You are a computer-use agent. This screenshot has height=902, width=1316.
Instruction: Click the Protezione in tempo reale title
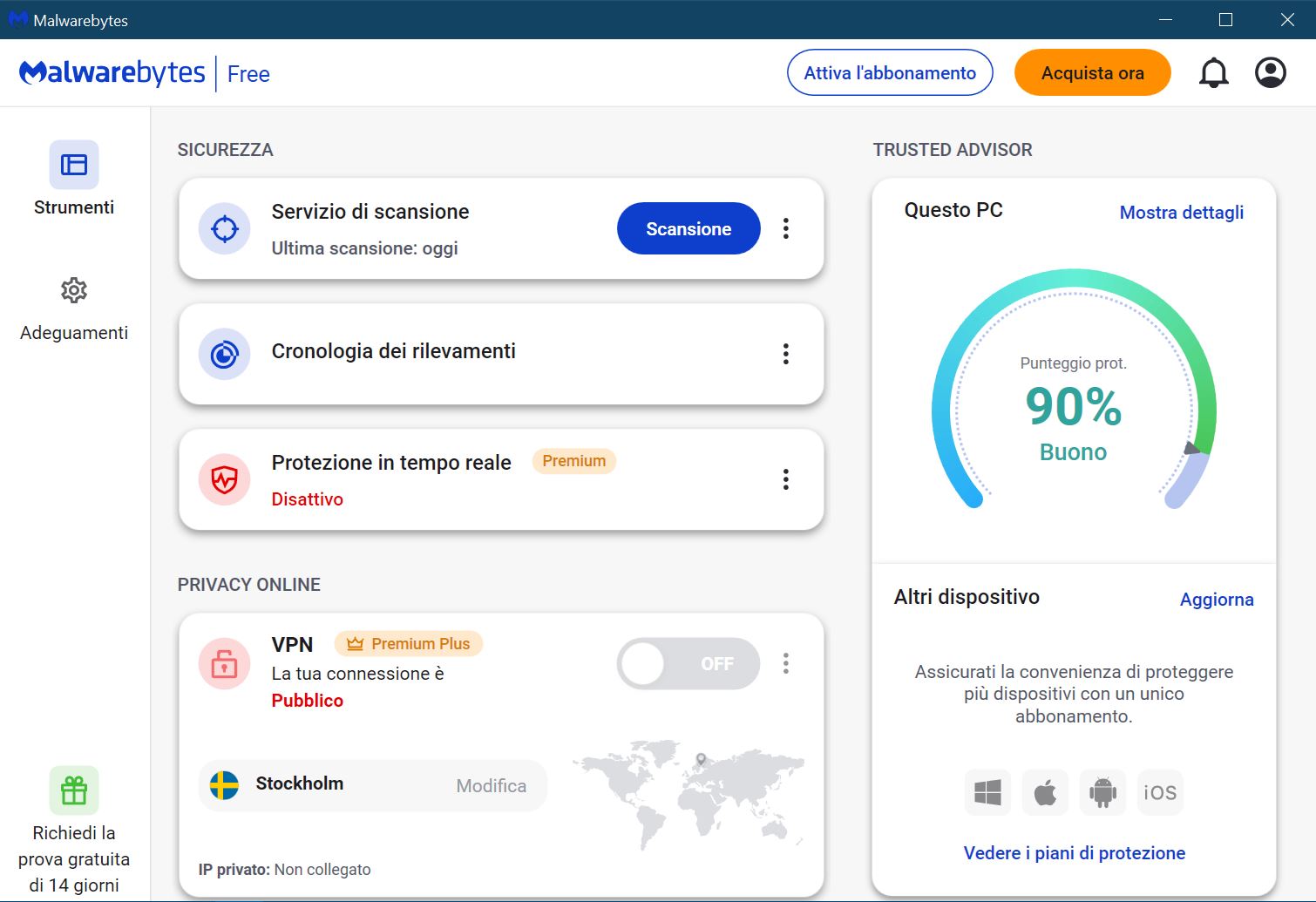coord(391,463)
